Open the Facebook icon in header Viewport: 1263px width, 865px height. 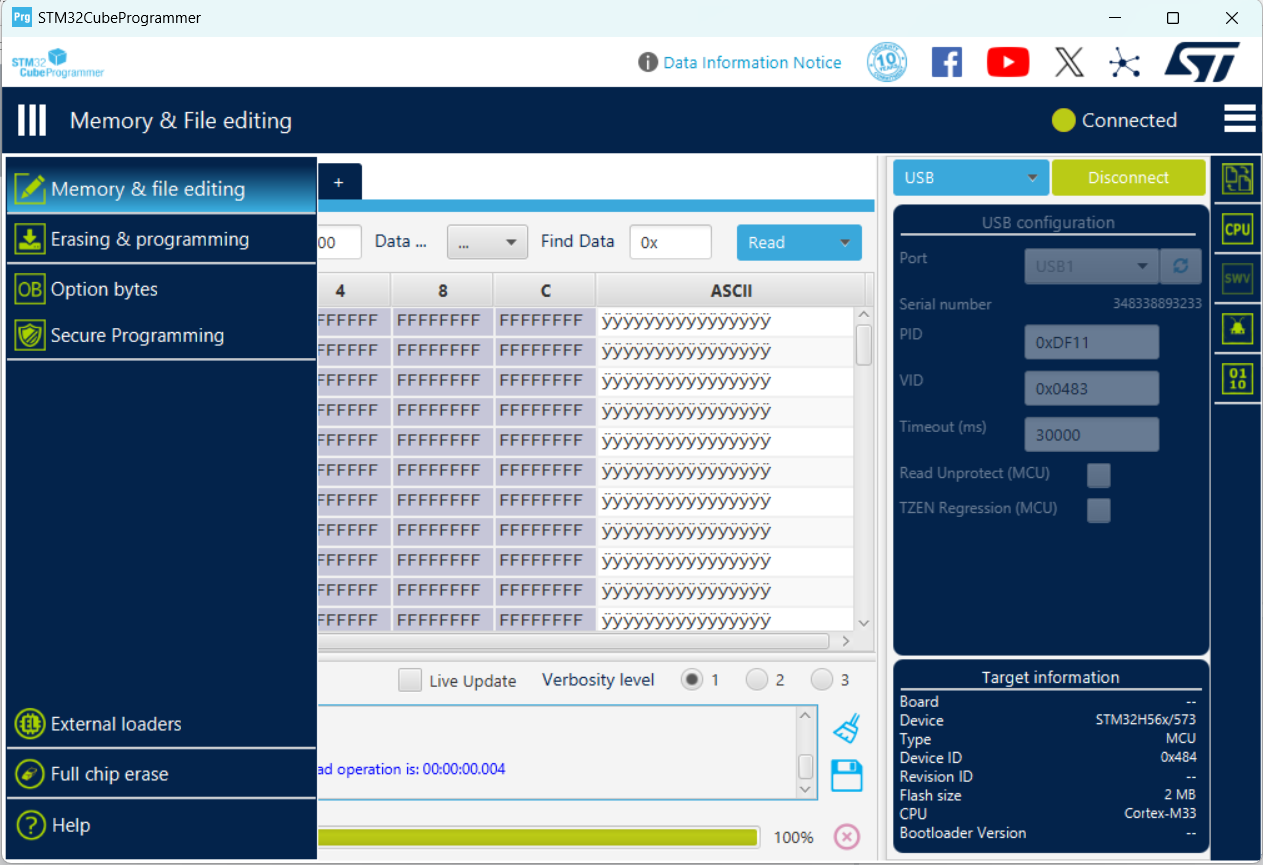tap(946, 62)
